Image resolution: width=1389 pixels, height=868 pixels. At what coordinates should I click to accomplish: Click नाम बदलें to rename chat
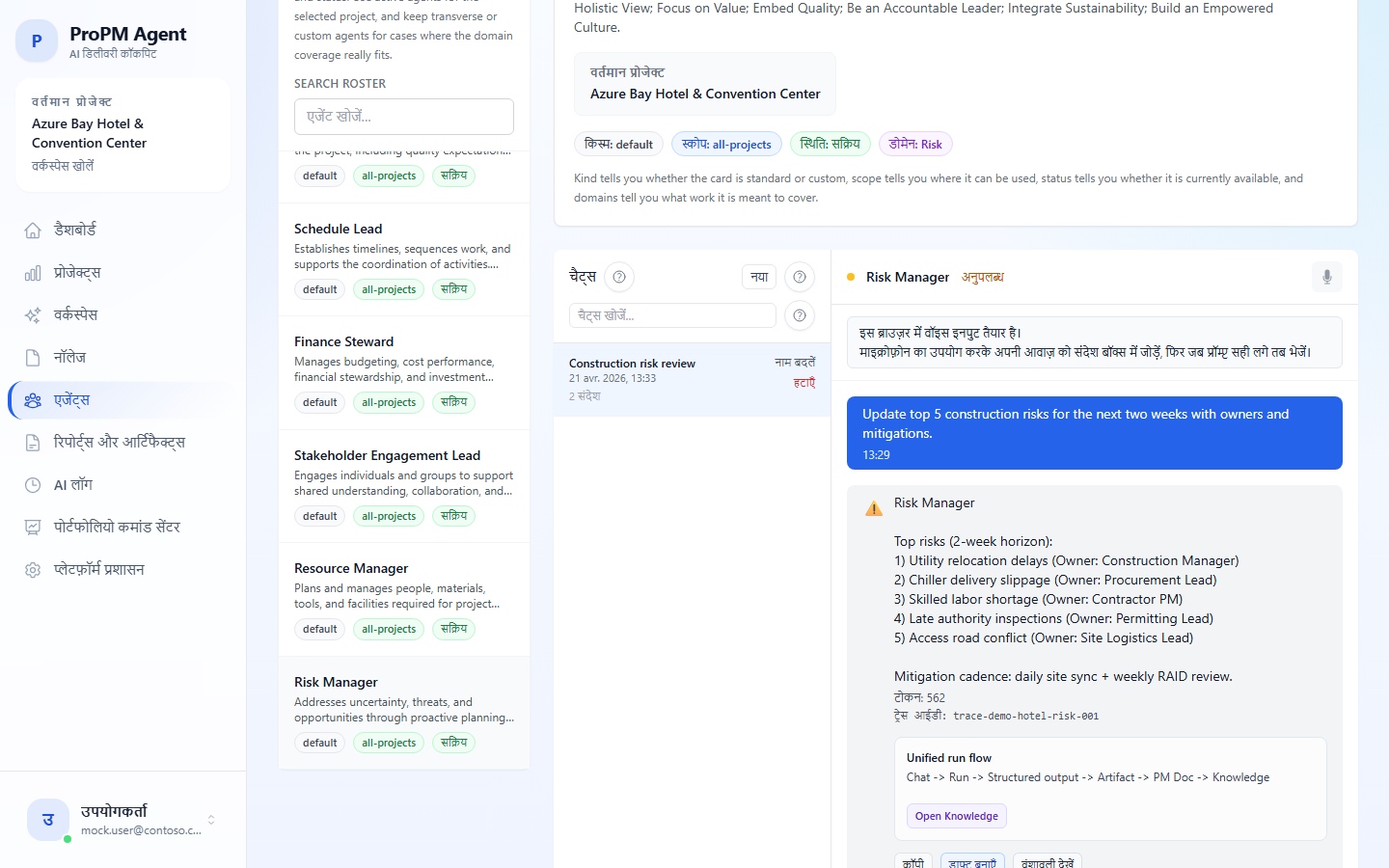794,363
